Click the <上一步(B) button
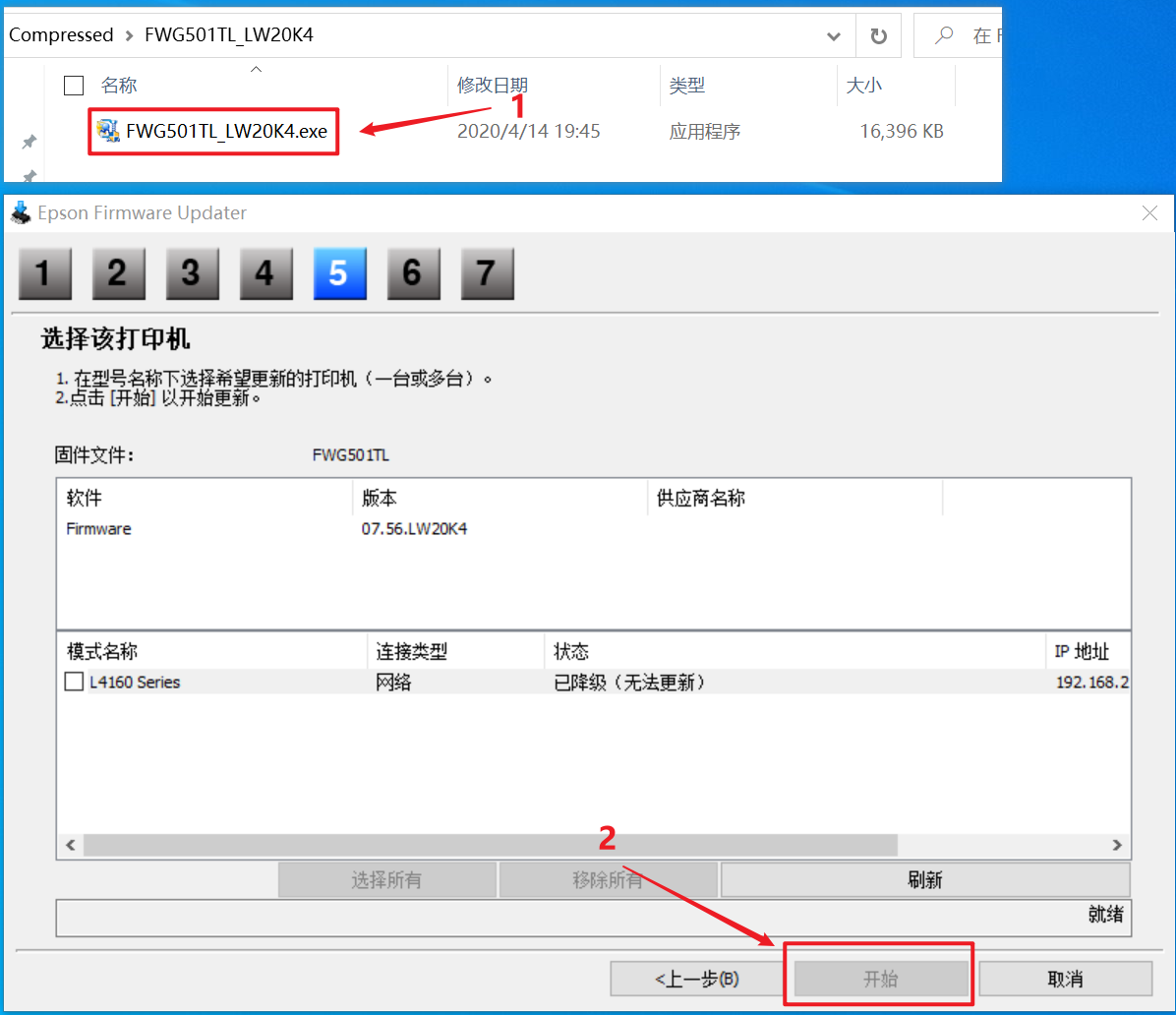This screenshot has height=1015, width=1176. click(x=697, y=979)
